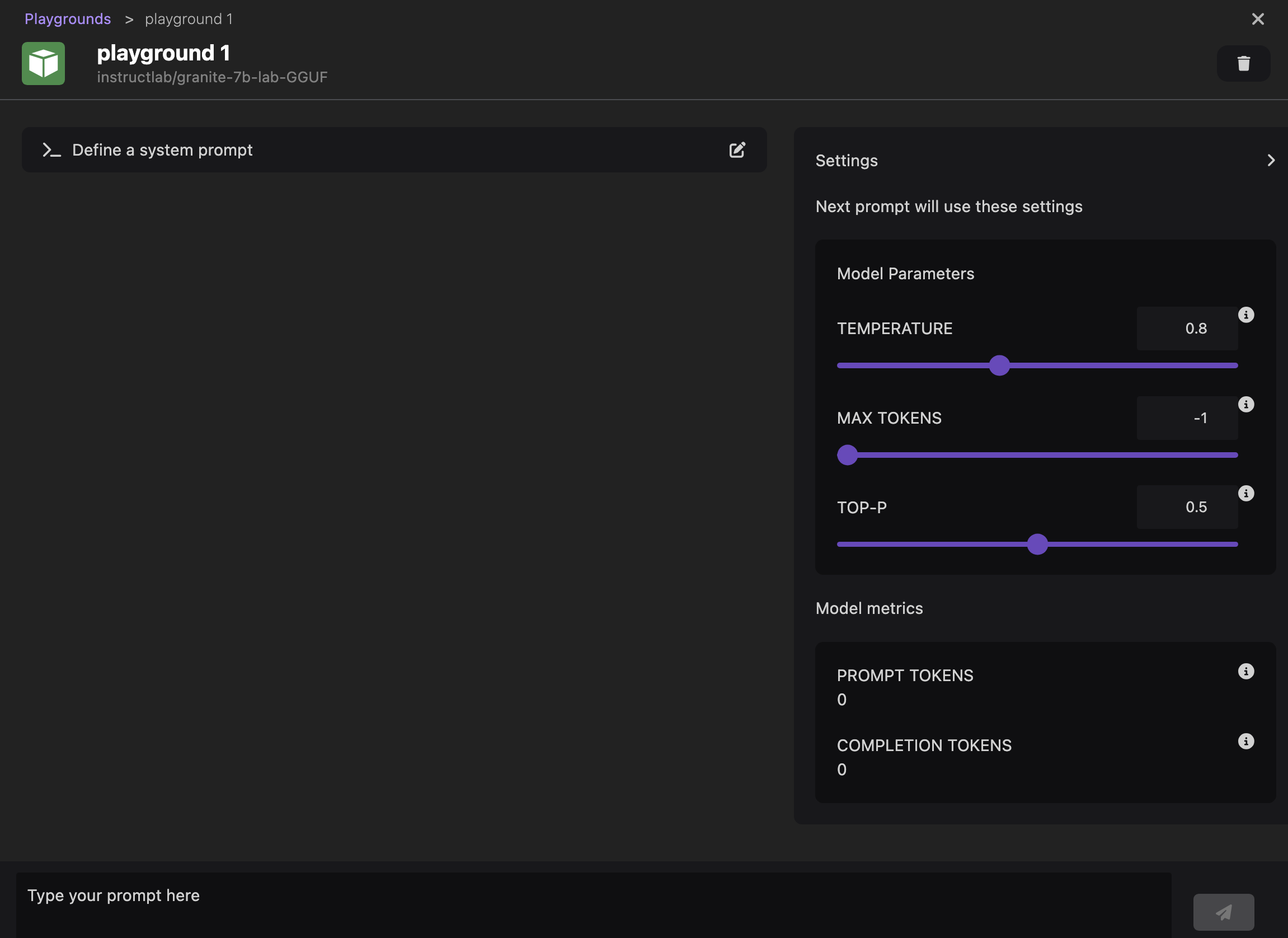This screenshot has height=938, width=1288.
Task: Click the Max Tokens slider handle
Action: pos(847,455)
